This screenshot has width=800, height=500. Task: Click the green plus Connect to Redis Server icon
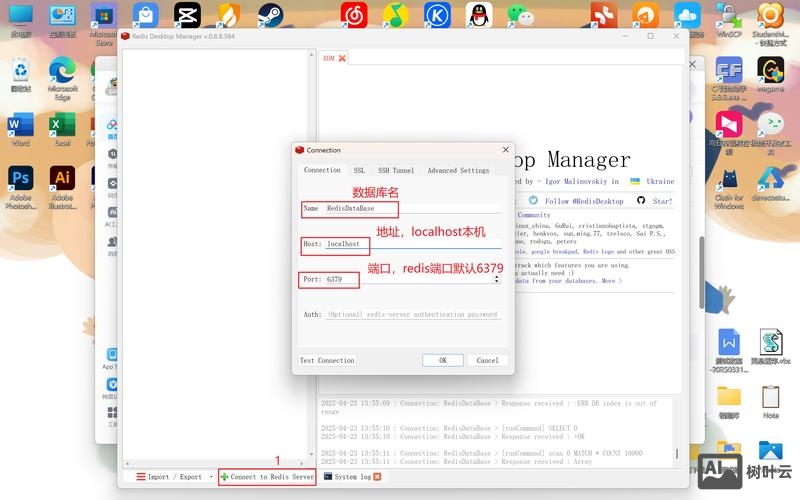224,477
